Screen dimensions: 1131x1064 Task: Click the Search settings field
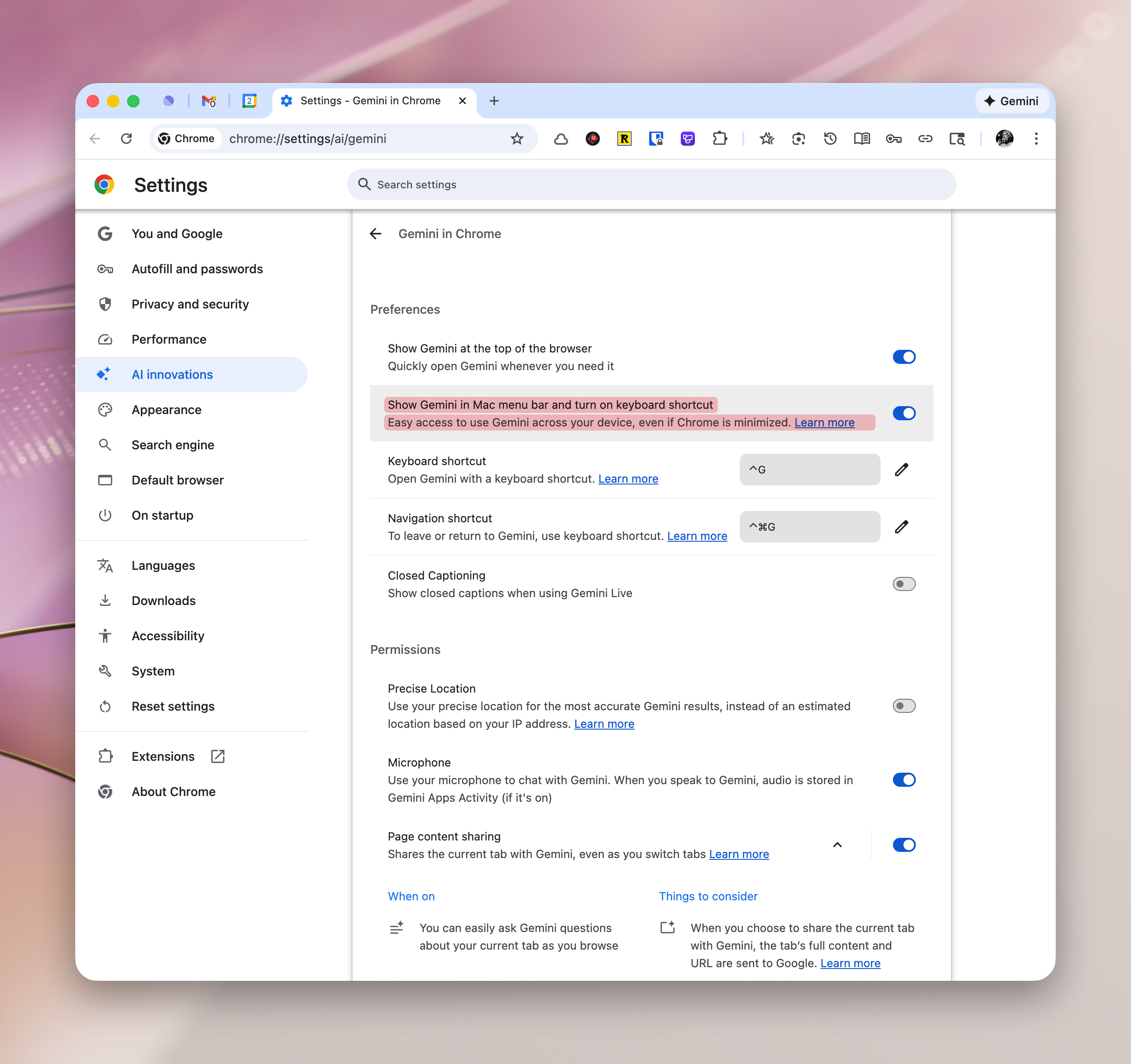(650, 184)
